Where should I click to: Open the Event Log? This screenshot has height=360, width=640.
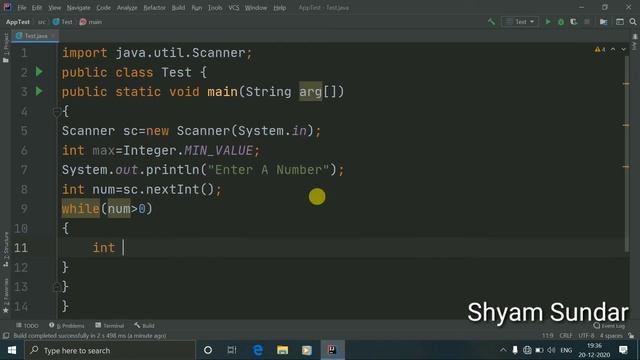tap(609, 326)
